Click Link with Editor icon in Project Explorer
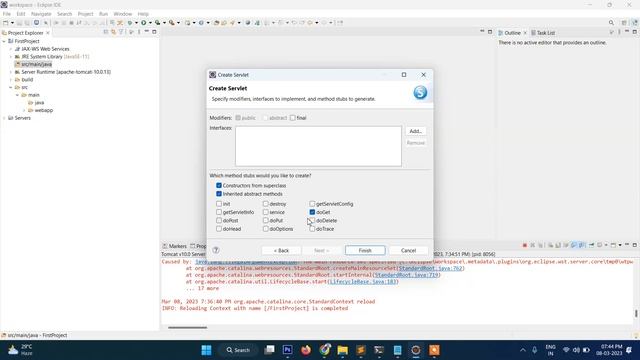 (x=113, y=32)
